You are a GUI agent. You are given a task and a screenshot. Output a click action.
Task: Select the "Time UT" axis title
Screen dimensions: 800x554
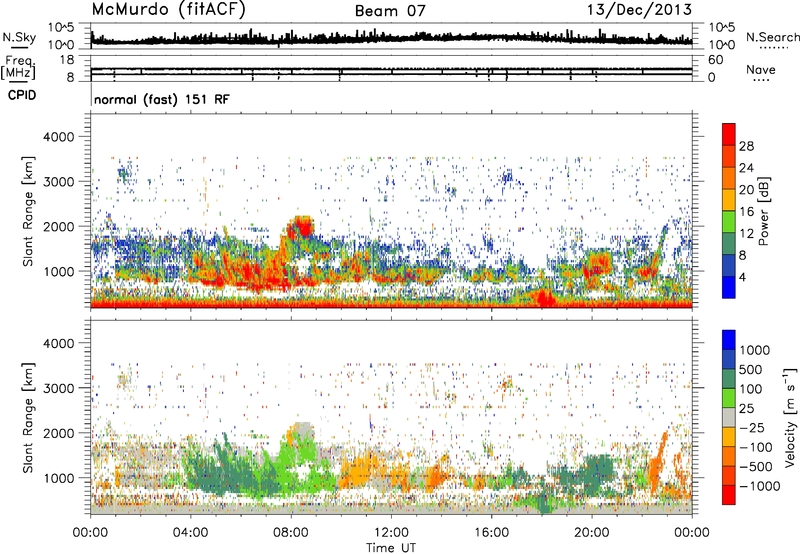tap(391, 548)
